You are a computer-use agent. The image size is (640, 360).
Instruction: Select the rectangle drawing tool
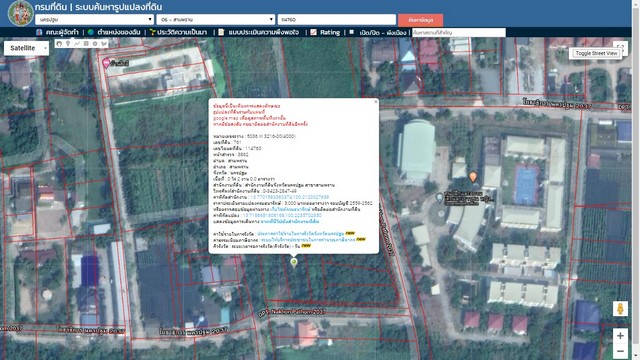(x=86, y=44)
